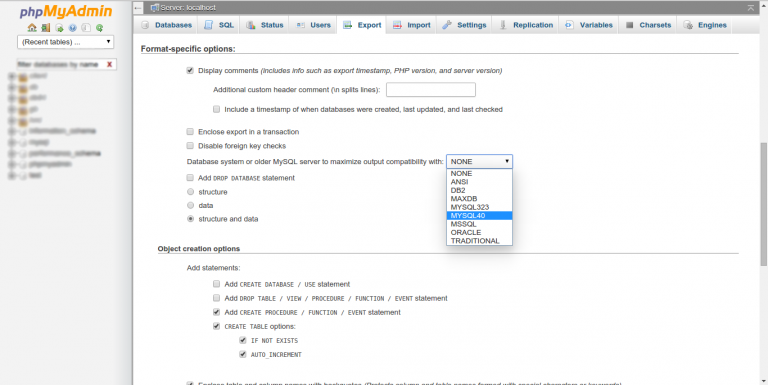Expand the test database node

pos(12,175)
